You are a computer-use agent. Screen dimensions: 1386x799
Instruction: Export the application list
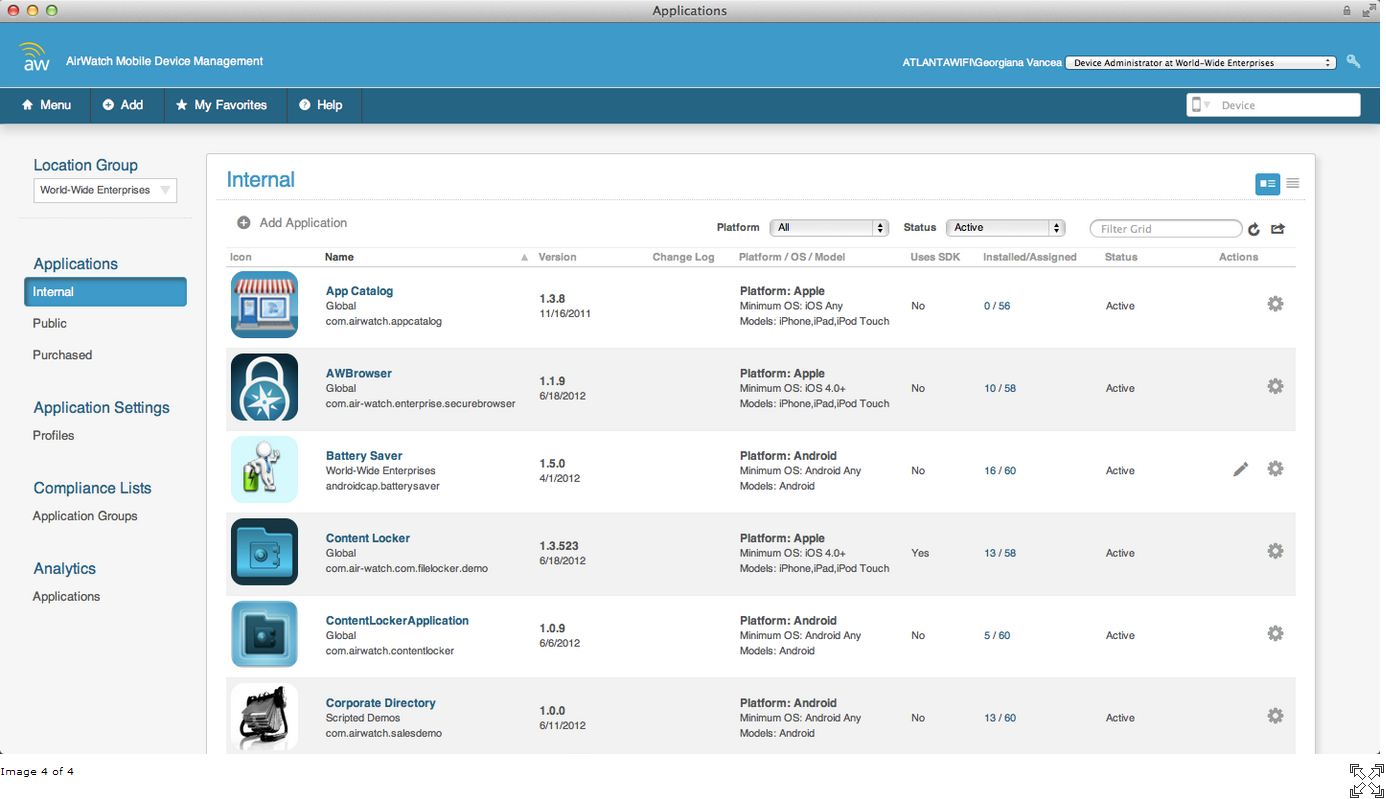click(x=1278, y=228)
